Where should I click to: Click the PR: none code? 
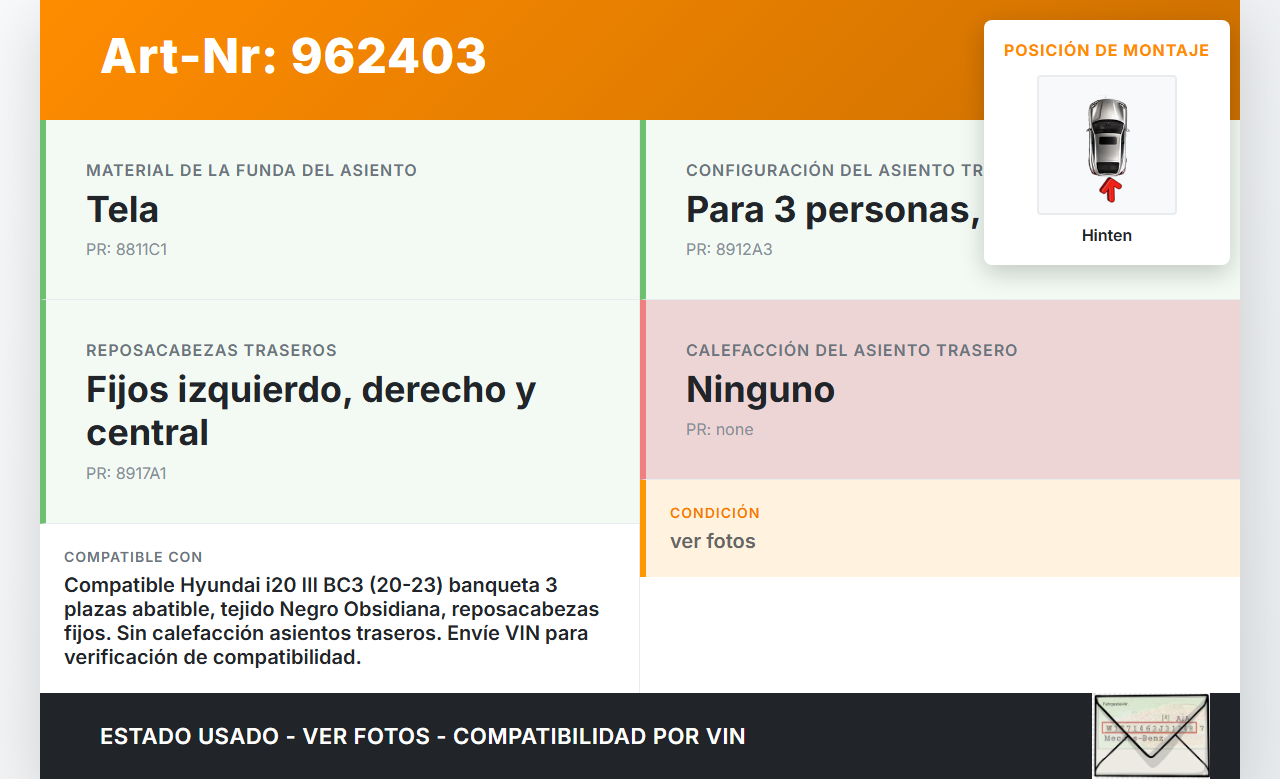tap(720, 429)
